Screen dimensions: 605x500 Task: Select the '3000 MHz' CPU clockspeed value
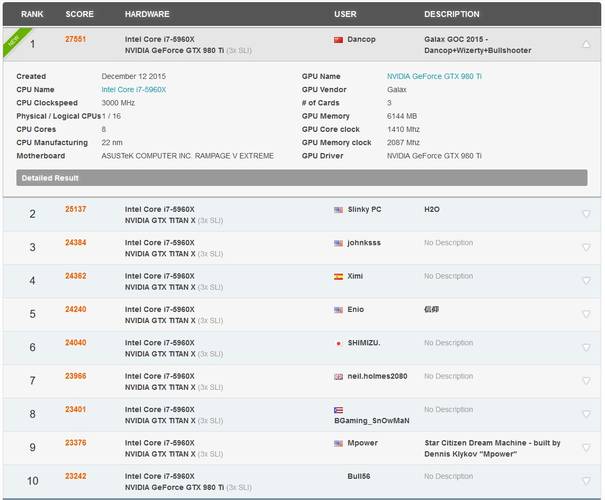[118, 103]
